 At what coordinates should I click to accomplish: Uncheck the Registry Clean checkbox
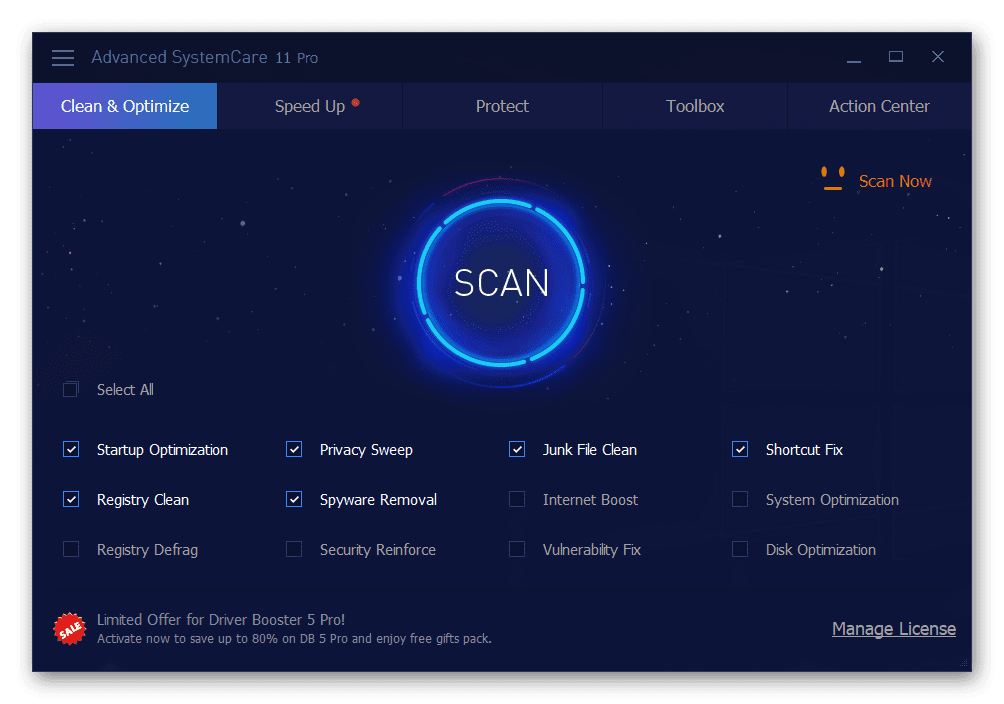[71, 499]
